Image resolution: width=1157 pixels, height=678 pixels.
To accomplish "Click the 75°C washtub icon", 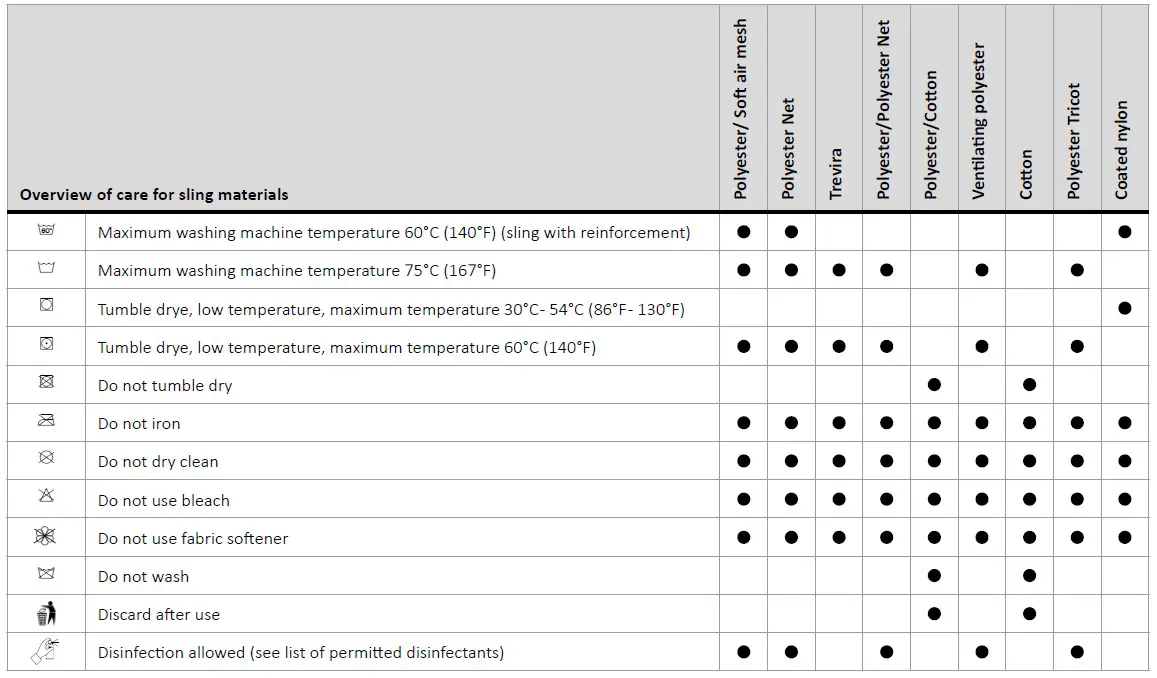I will (x=46, y=269).
